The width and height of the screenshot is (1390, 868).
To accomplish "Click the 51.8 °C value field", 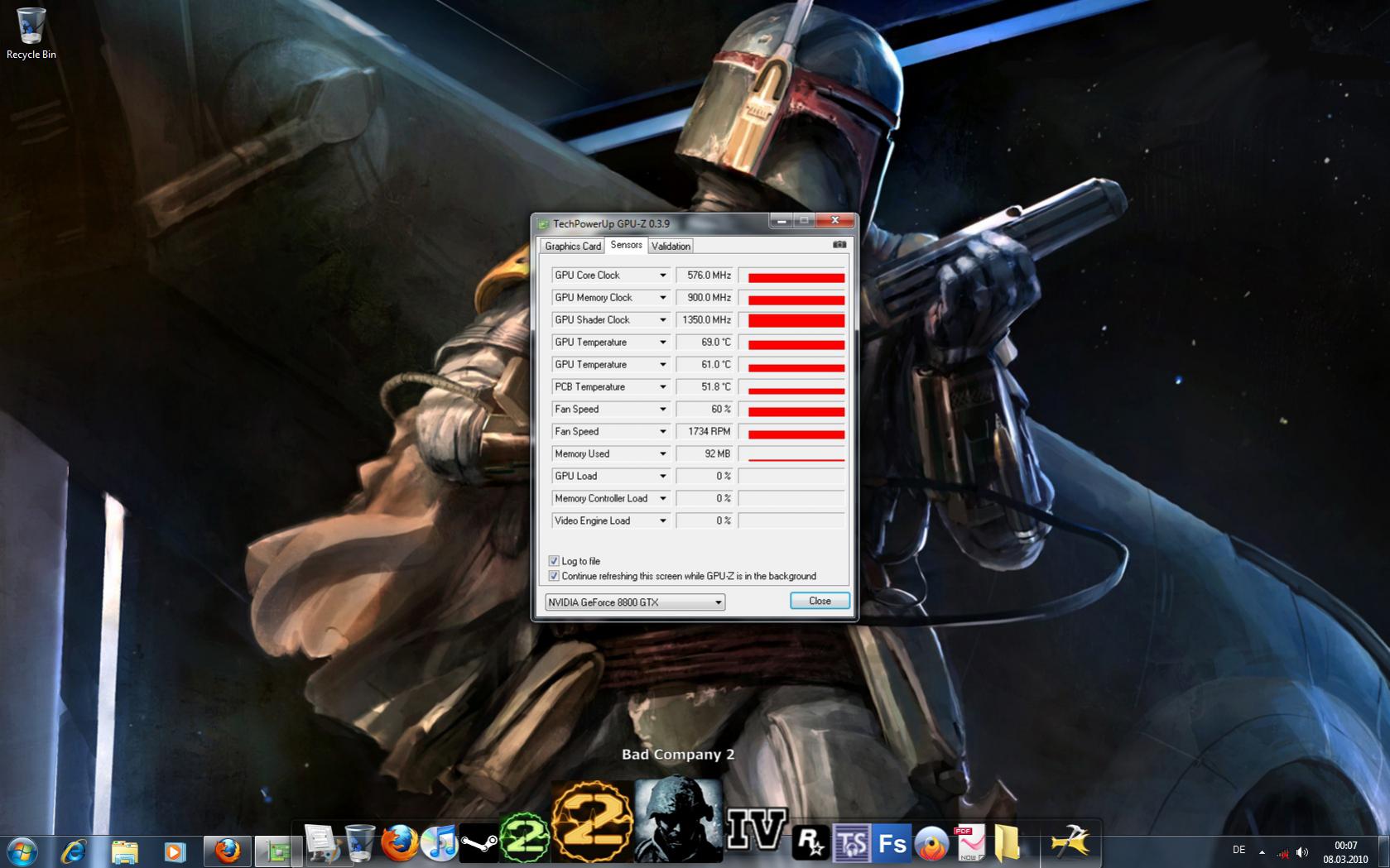I will point(705,387).
